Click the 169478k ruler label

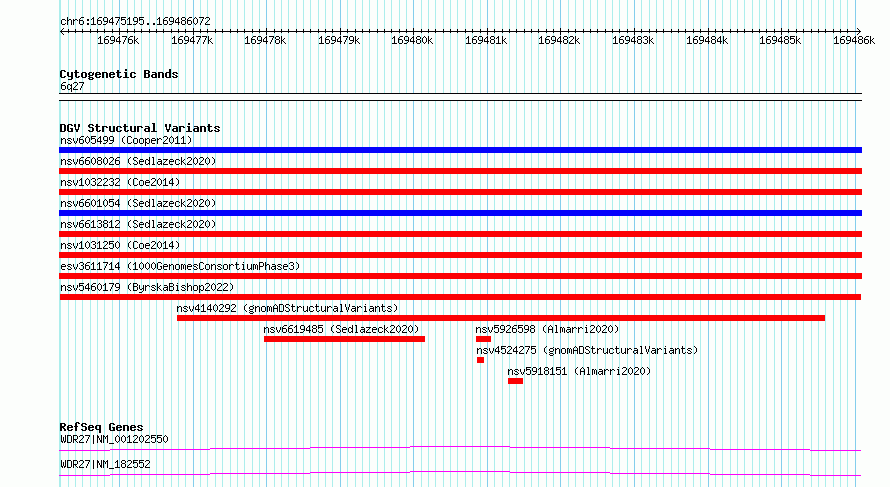click(265, 40)
